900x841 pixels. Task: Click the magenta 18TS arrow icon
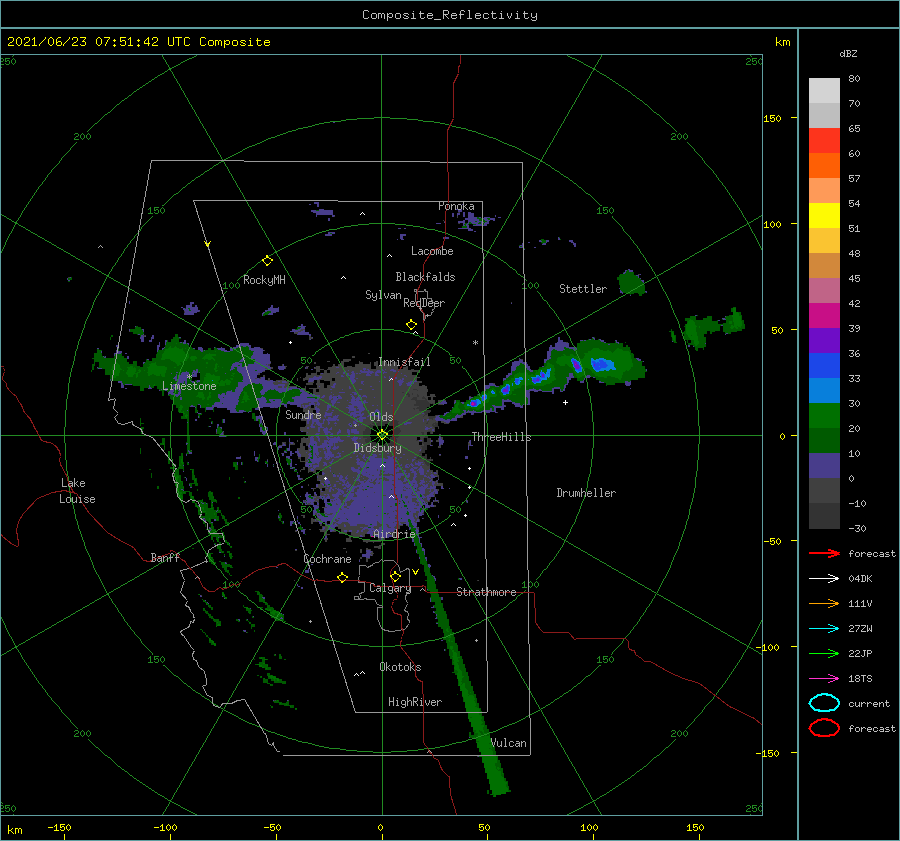824,679
